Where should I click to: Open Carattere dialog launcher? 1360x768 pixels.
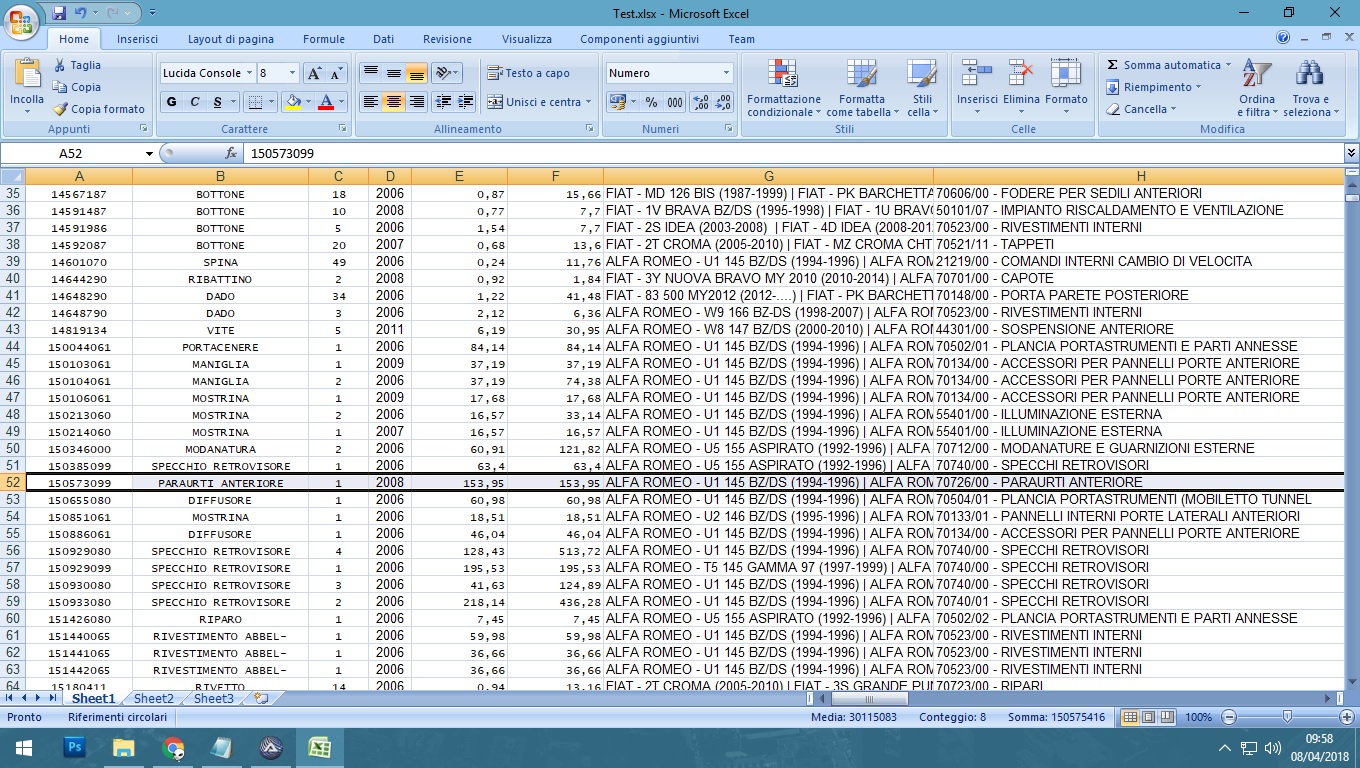(343, 129)
